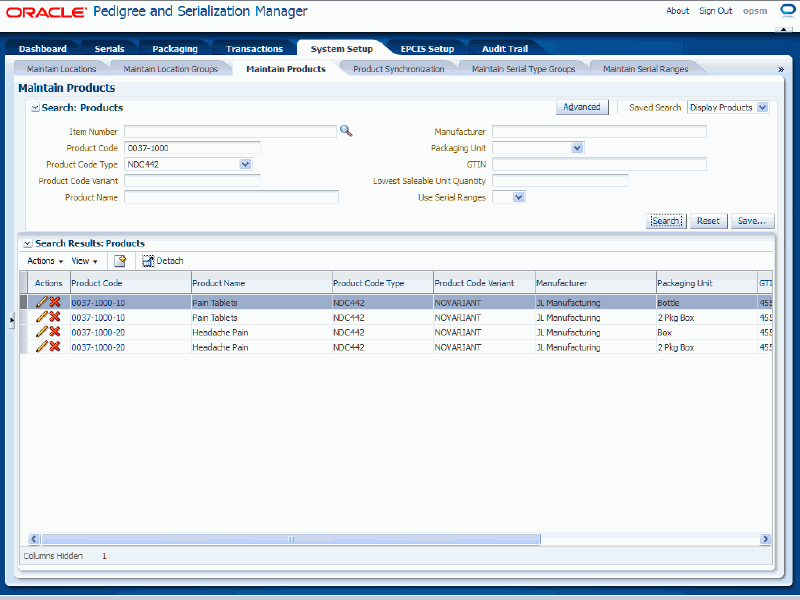Focus the Product Code Variant field
Viewport: 800px width, 600px height.
coord(192,181)
